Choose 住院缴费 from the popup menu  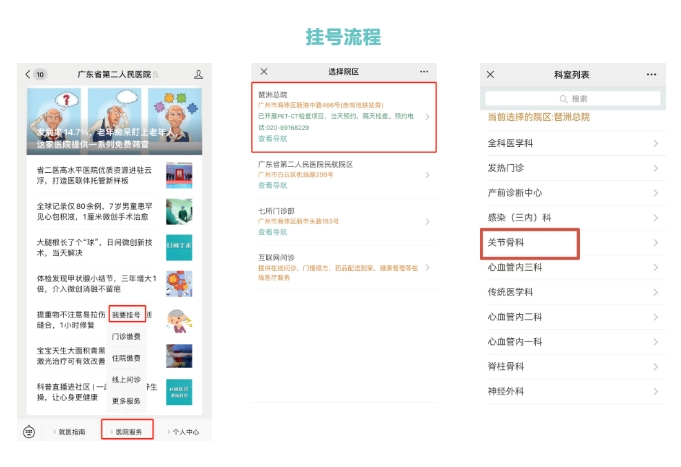coord(126,358)
